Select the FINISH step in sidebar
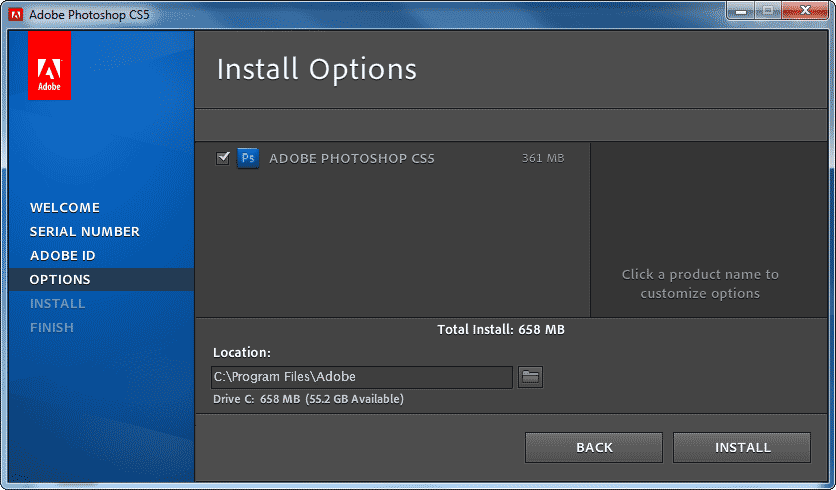The image size is (836, 490). (52, 327)
